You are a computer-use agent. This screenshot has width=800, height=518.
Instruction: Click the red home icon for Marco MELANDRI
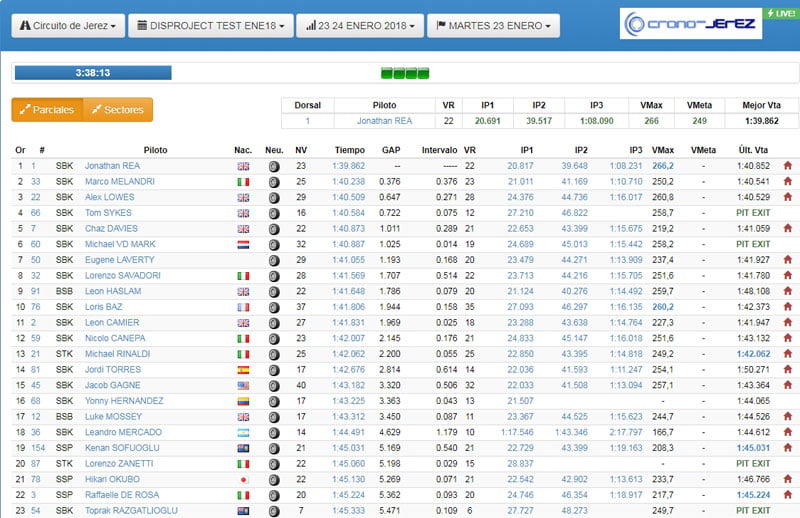[787, 182]
